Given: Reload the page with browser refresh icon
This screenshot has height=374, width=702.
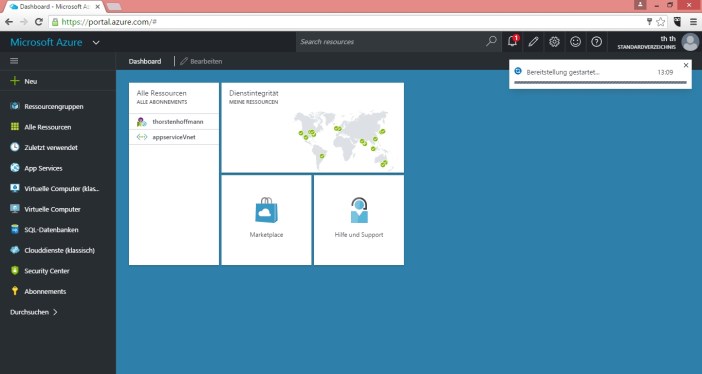Looking at the screenshot, I should tap(39, 21).
